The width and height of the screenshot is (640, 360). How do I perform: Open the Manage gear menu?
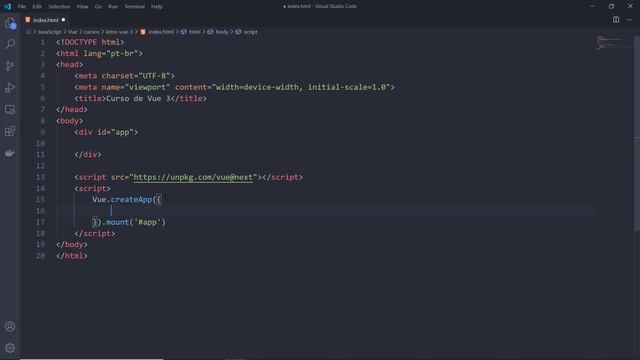point(10,348)
